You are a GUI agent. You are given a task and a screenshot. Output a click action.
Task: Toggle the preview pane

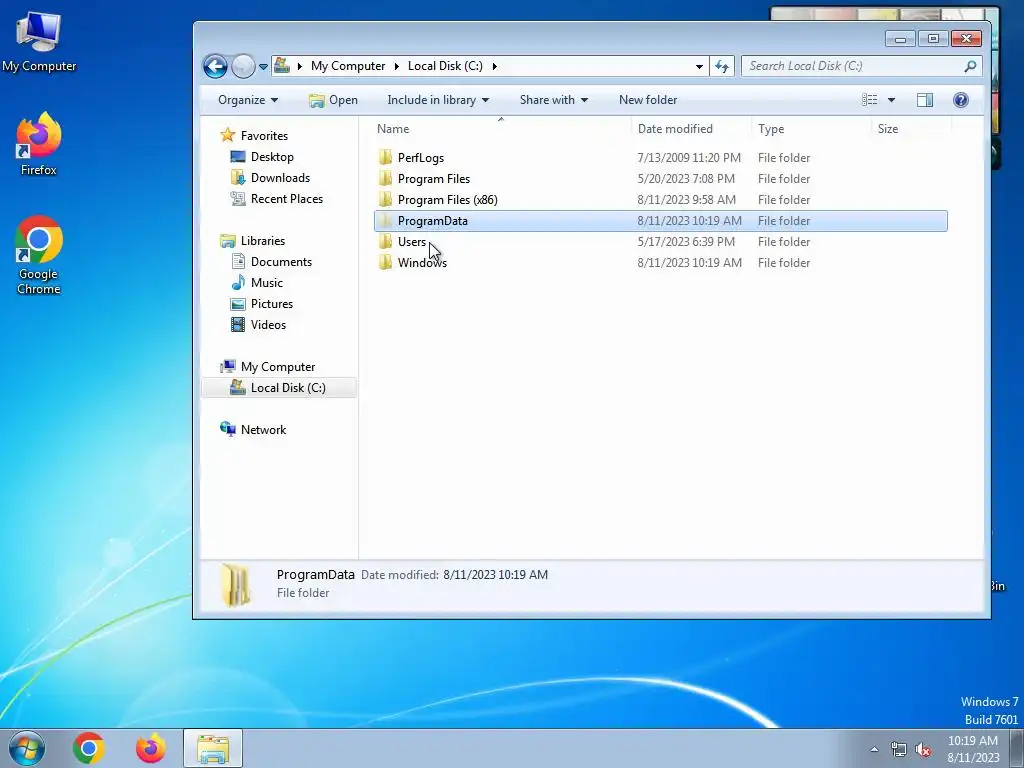[x=925, y=100]
